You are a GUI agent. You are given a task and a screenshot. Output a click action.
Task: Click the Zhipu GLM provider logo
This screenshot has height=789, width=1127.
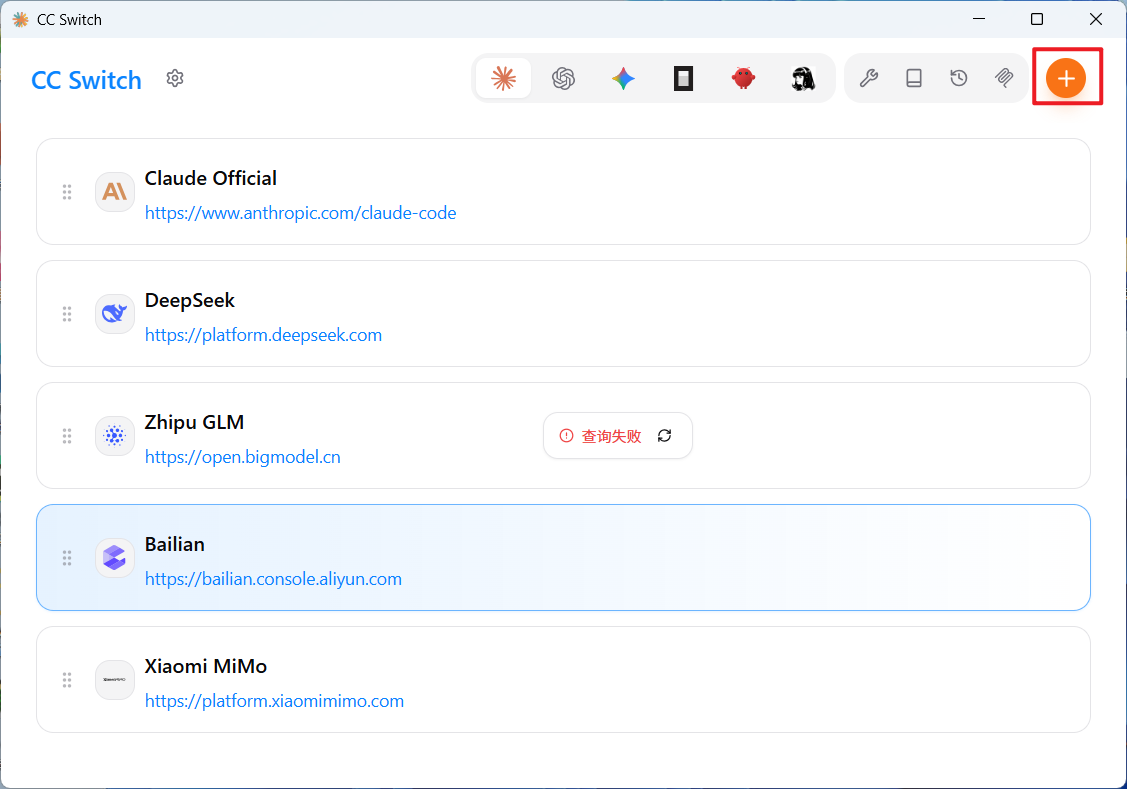[x=115, y=435]
